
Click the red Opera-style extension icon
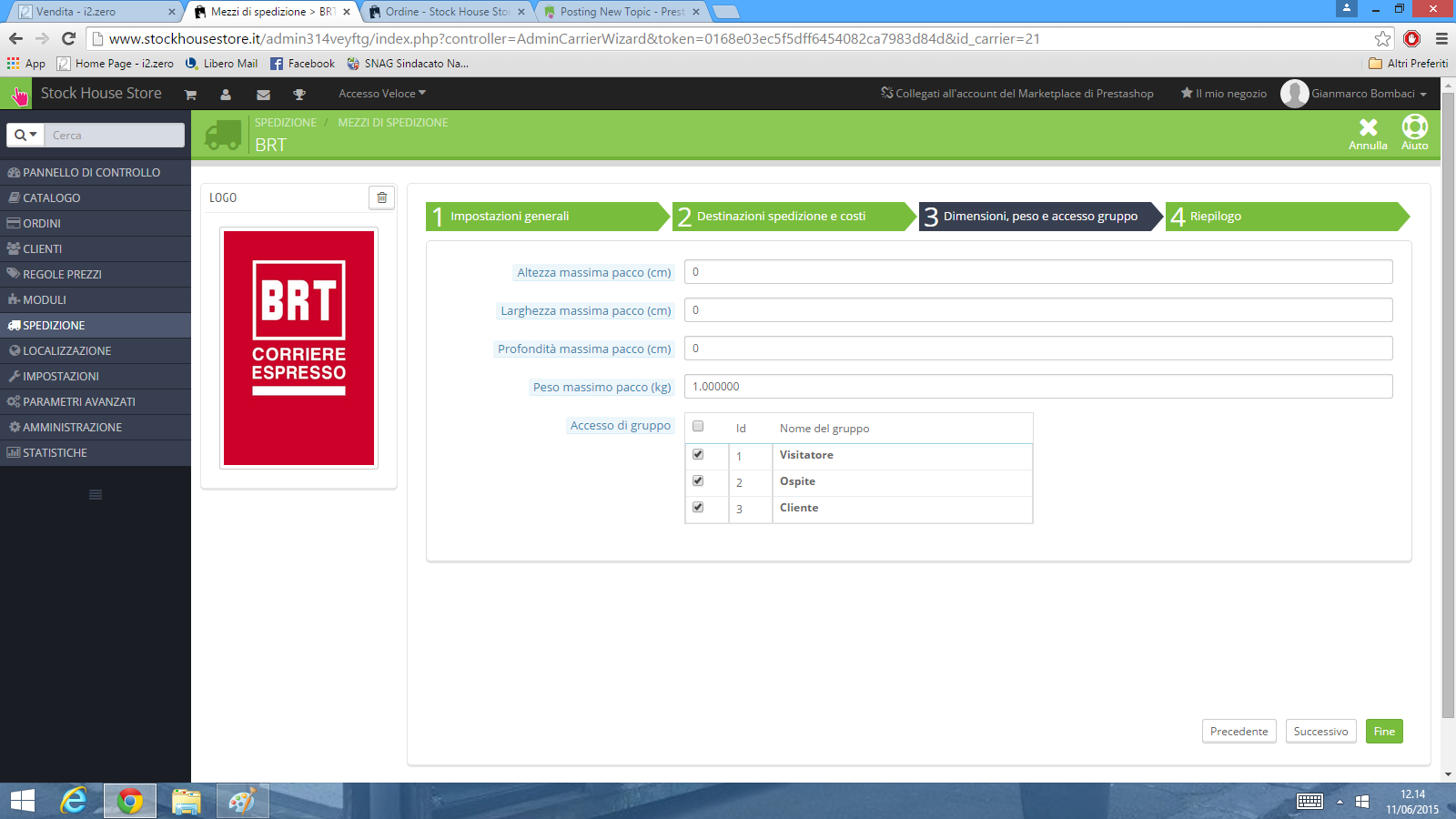pos(1412,38)
